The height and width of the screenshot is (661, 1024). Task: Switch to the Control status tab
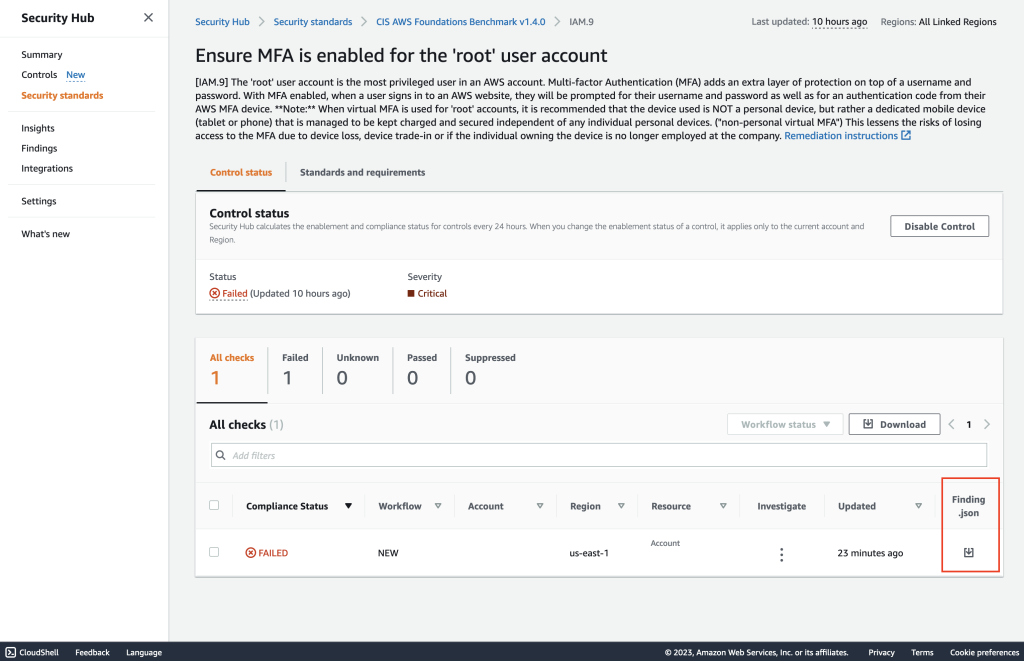click(241, 172)
